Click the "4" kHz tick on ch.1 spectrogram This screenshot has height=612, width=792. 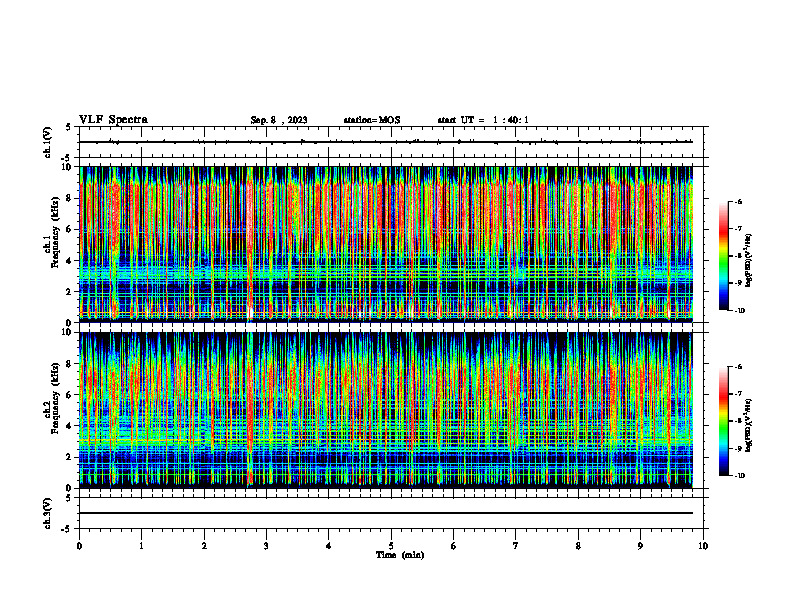point(69,261)
